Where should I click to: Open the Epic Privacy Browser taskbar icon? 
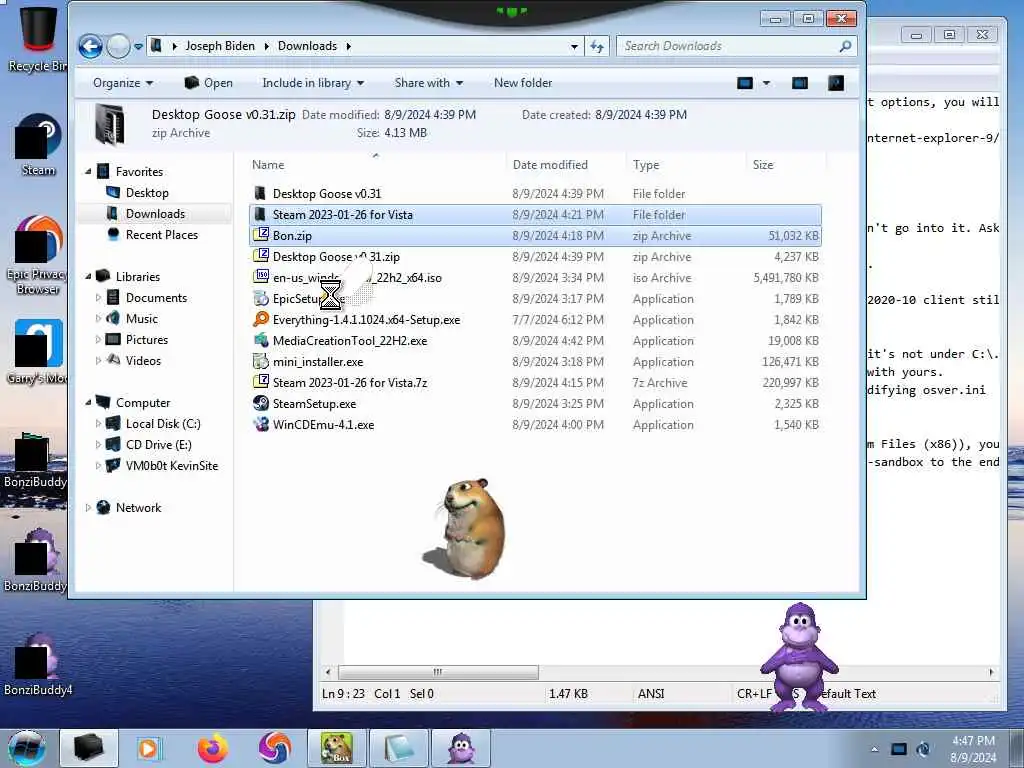(x=274, y=748)
